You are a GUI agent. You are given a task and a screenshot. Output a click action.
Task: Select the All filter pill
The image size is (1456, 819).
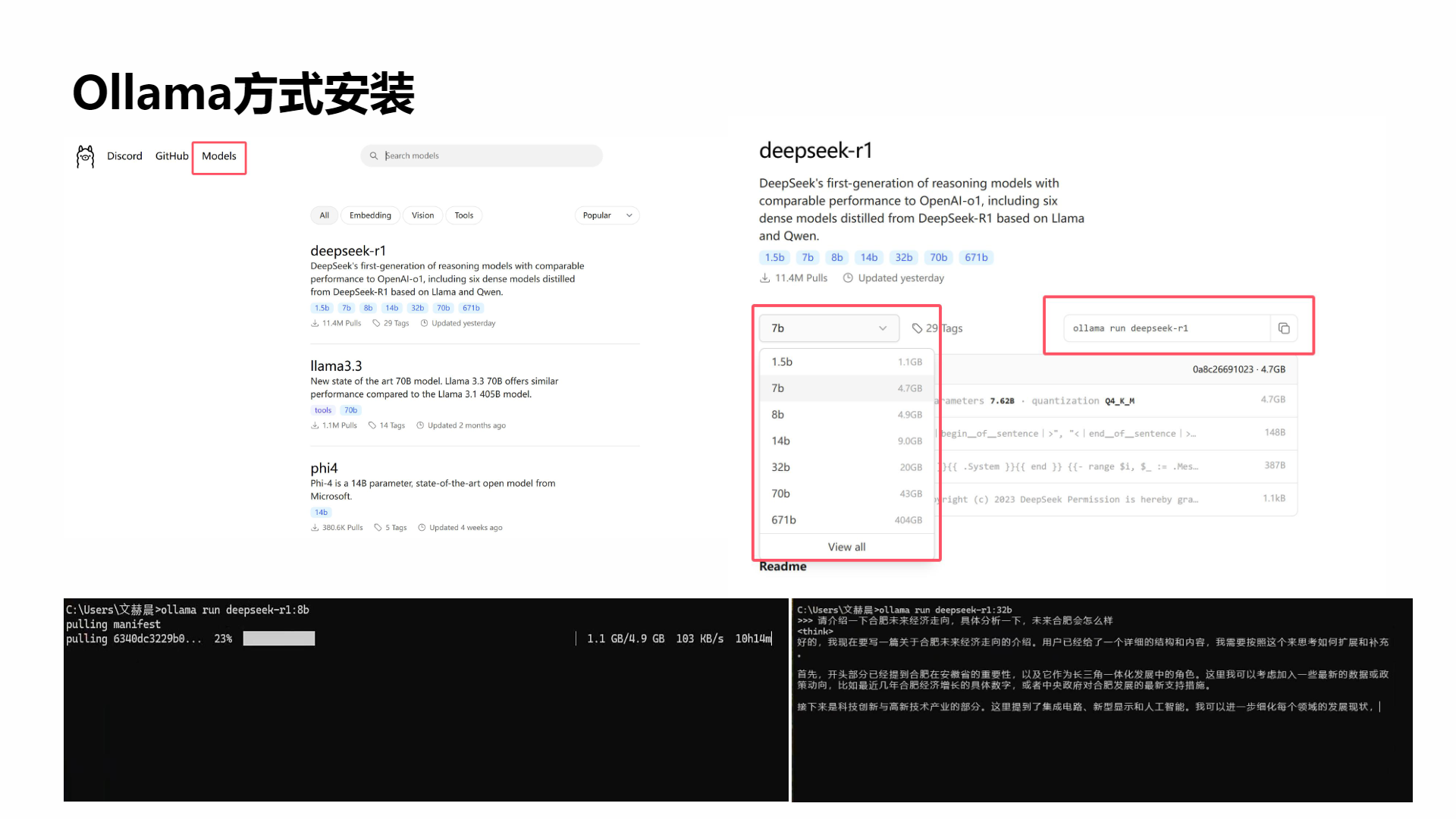pyautogui.click(x=325, y=215)
